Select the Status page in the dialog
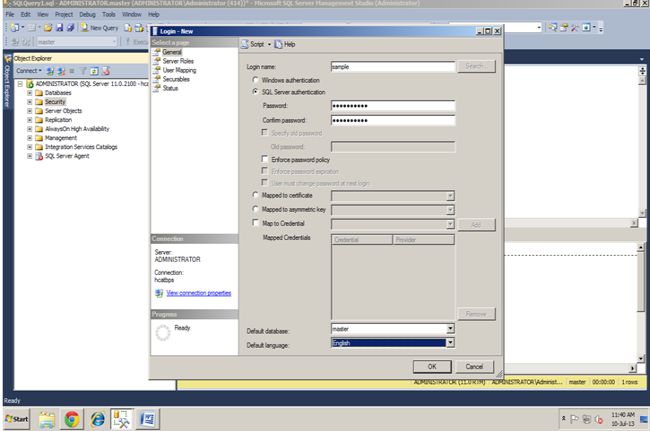 [170, 88]
